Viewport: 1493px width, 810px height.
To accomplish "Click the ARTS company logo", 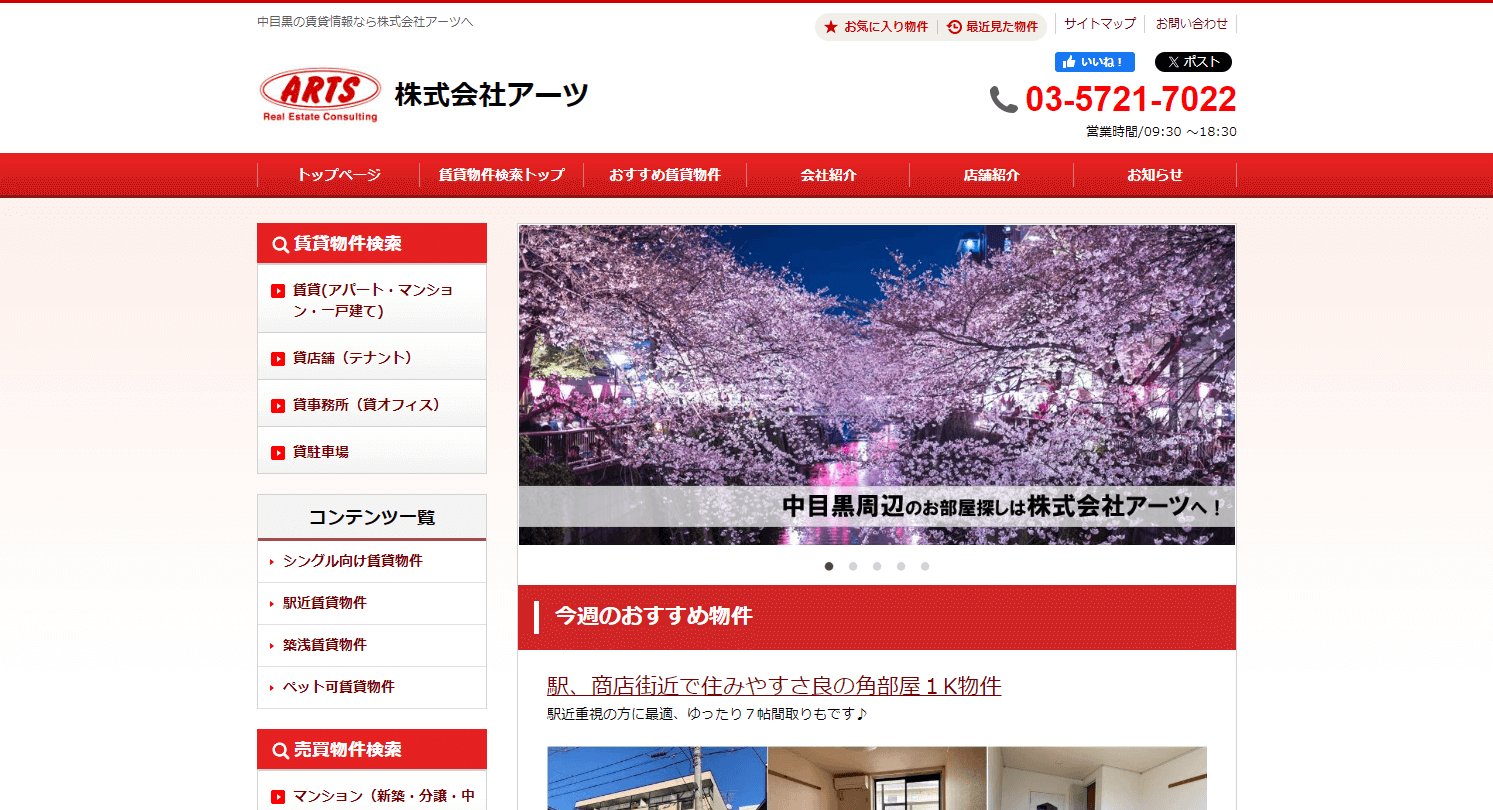I will click(x=319, y=92).
